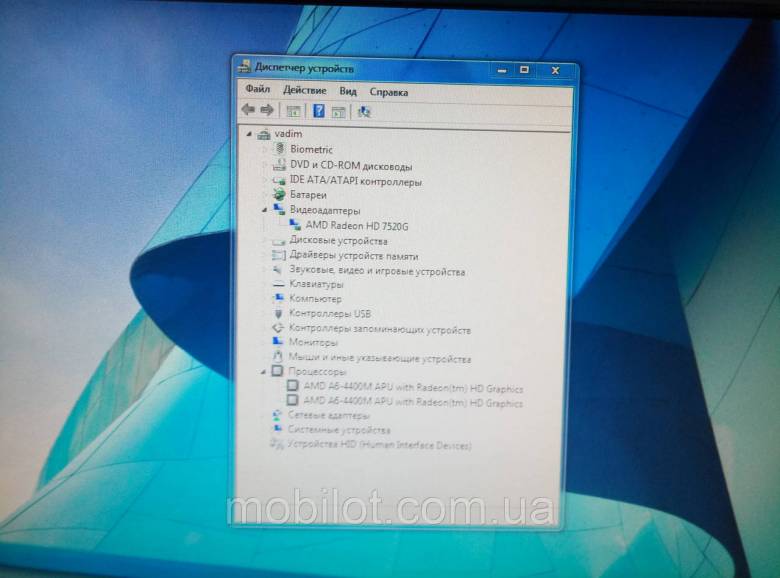Select the Сетевые адаптеры label
The image size is (780, 578).
pos(329,415)
